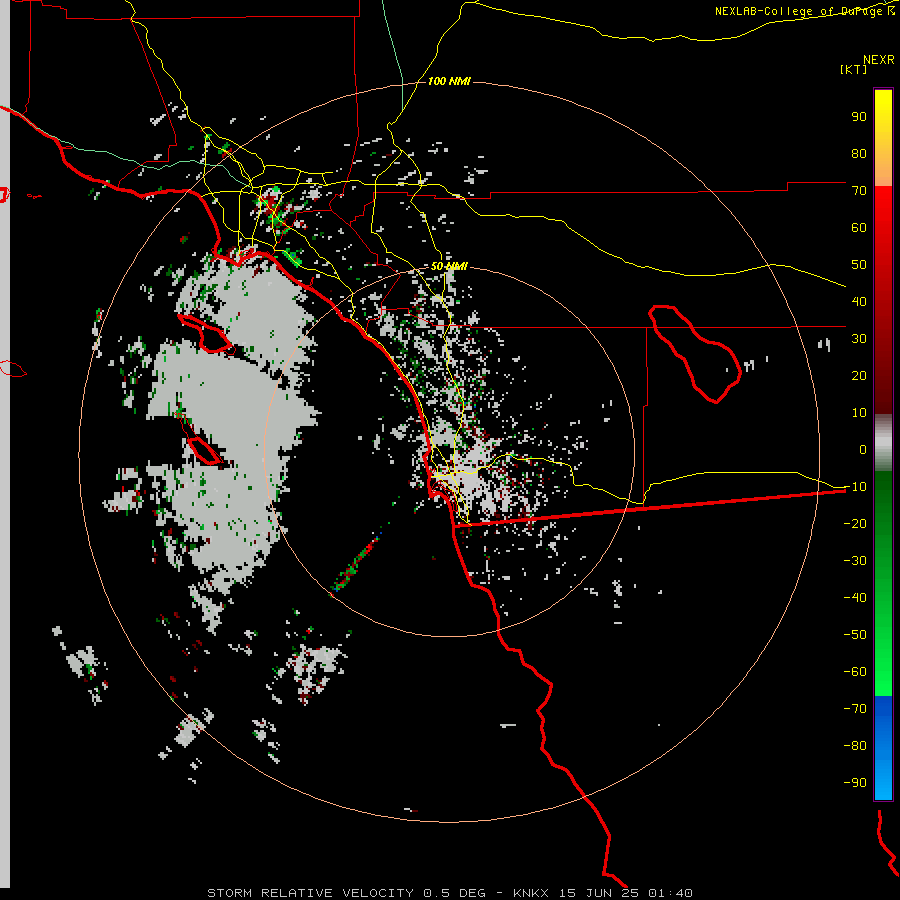Click the 0 value on velocity scale

(x=863, y=450)
